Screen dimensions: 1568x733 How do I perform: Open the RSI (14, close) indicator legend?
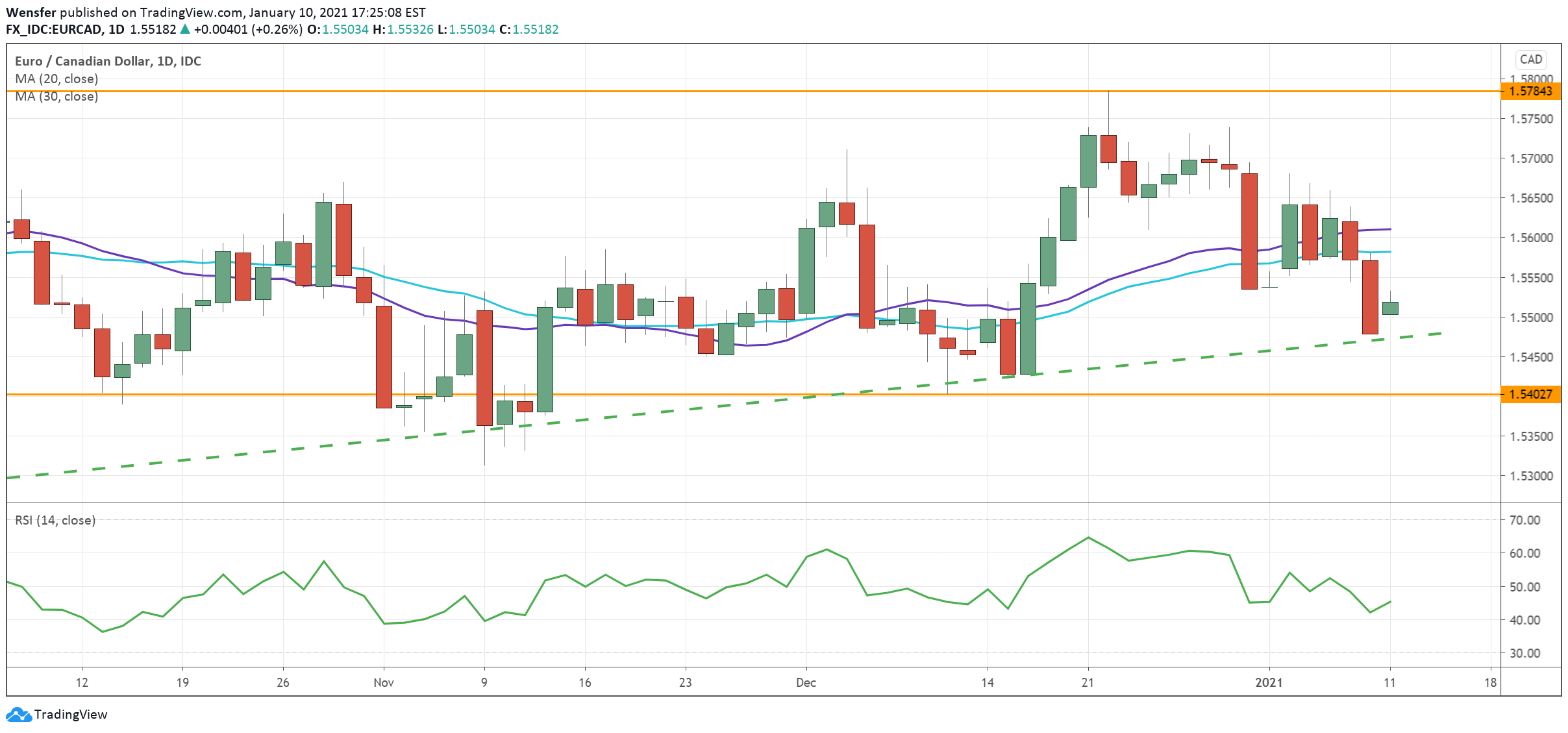click(55, 520)
